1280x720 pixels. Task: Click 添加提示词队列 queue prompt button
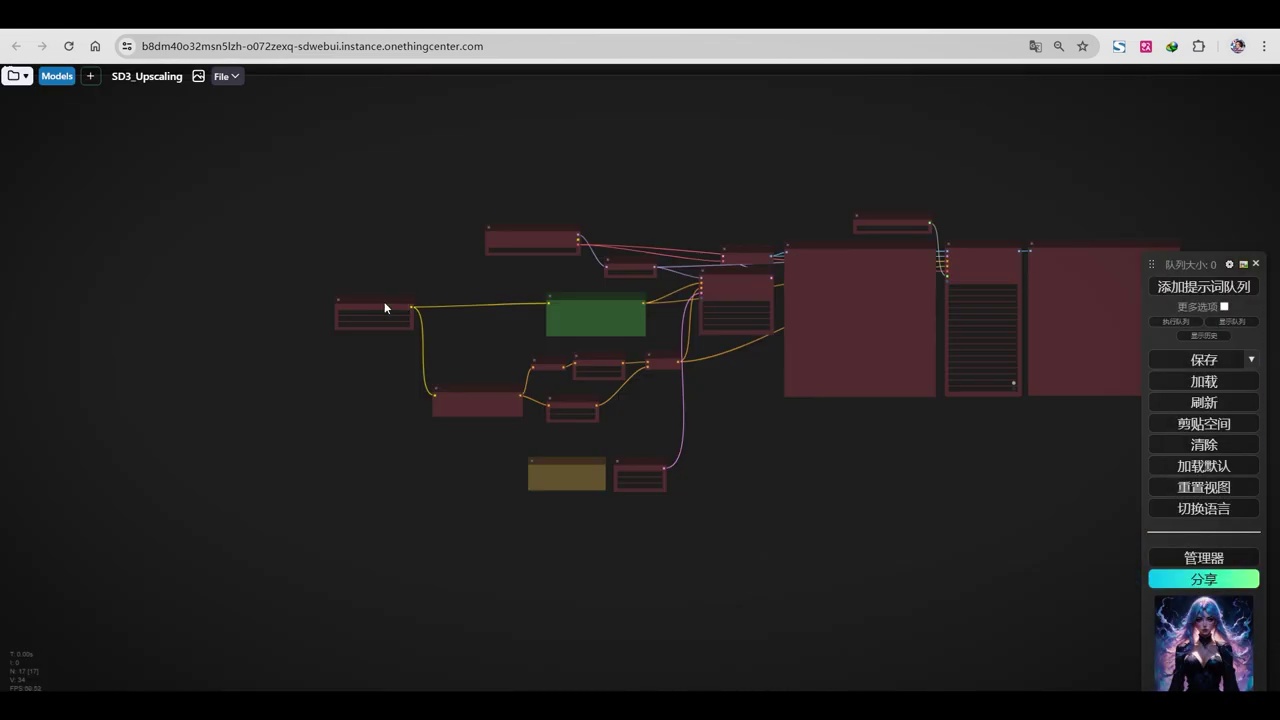click(x=1204, y=287)
